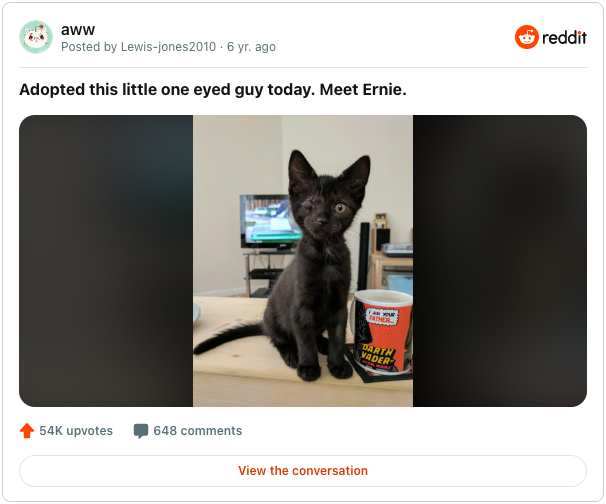Click the aww subreddit cat avatar
606x504 pixels.
coord(36,37)
